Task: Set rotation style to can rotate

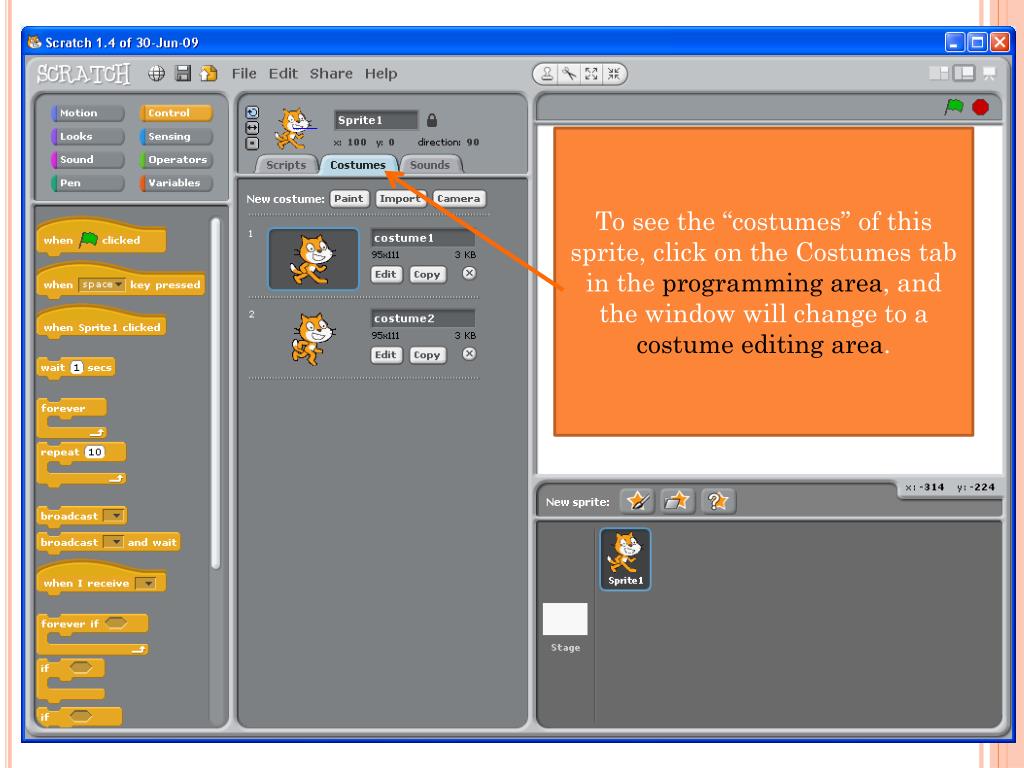Action: tap(252, 112)
